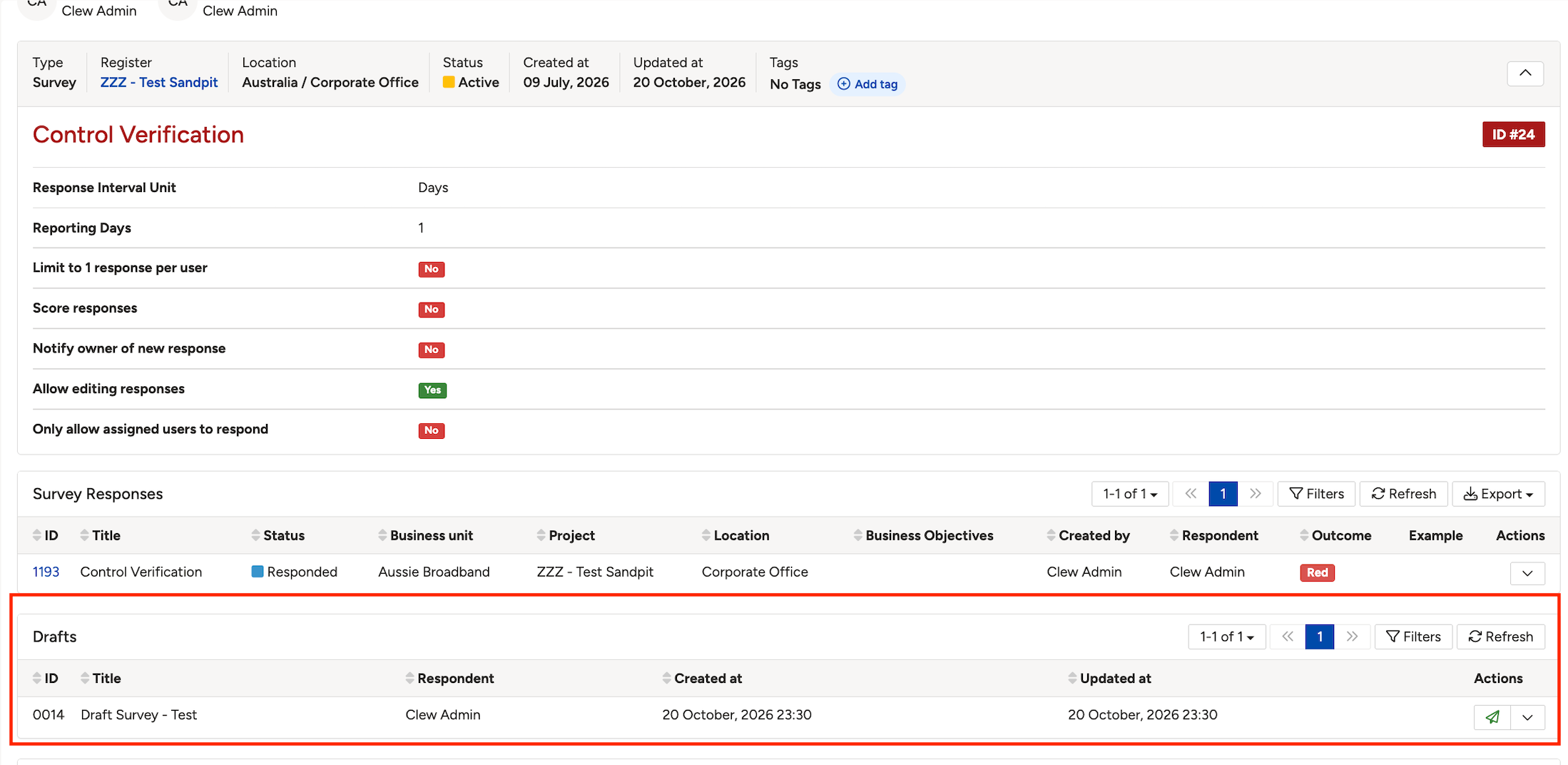Sort Survey Responses by Project column
The image size is (1568, 765).
566,535
